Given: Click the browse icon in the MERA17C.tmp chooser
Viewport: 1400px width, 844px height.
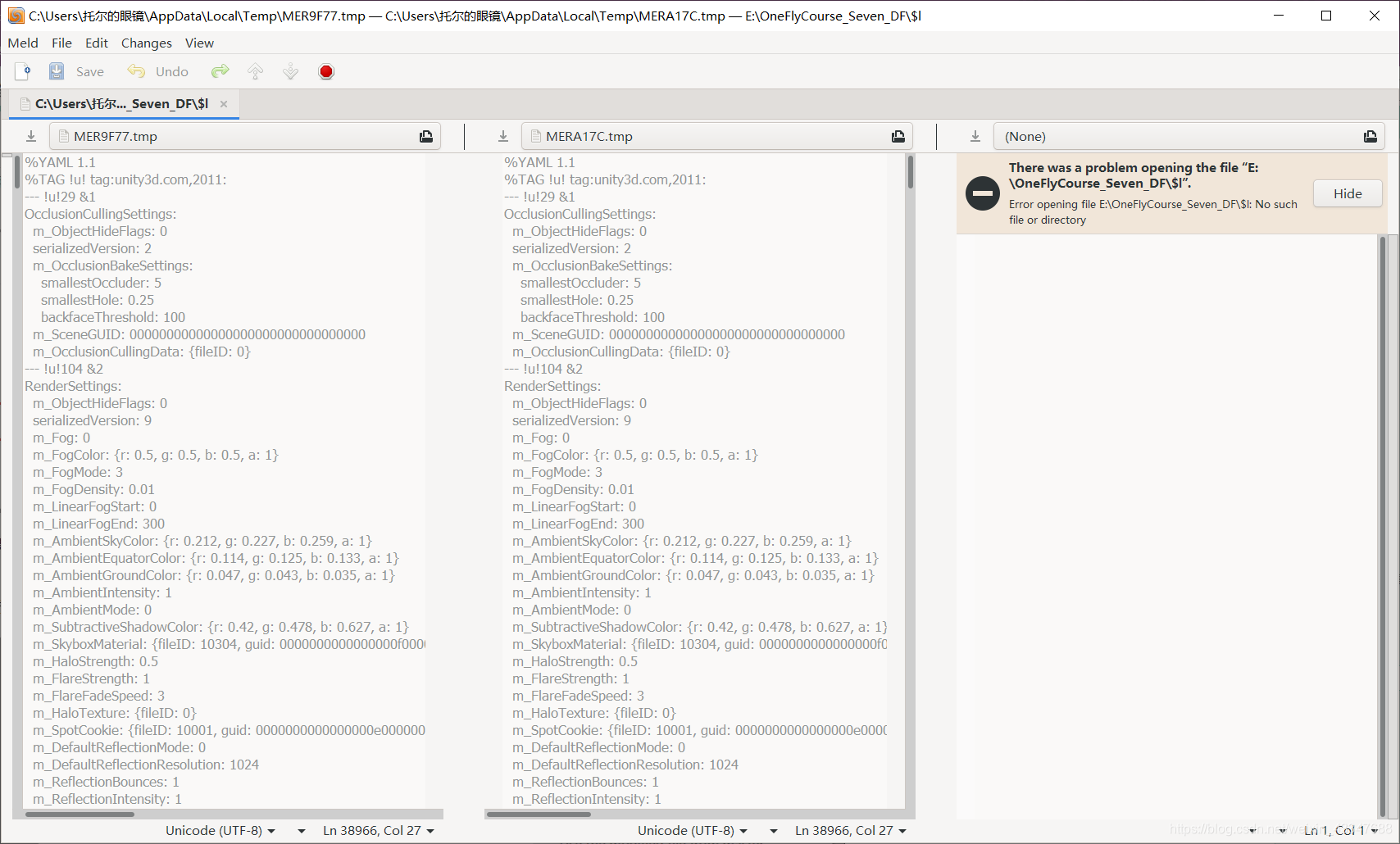Looking at the screenshot, I should [x=898, y=137].
